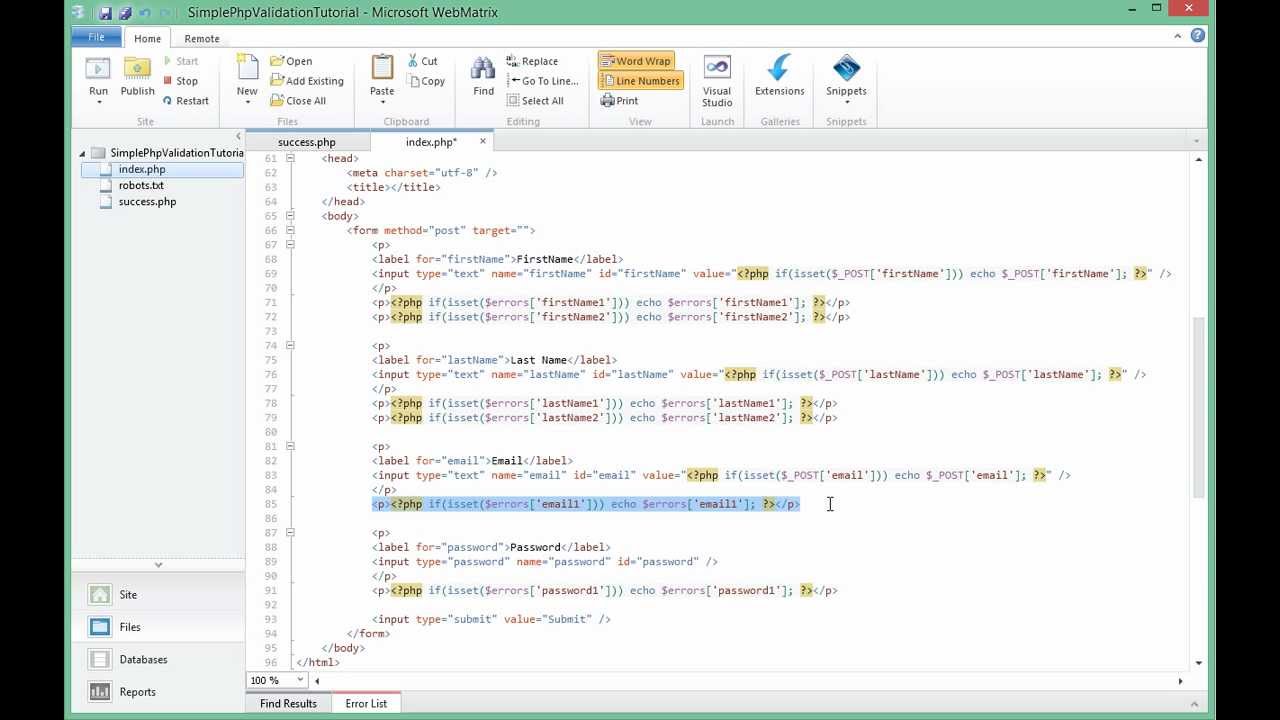Click Close All files
This screenshot has height=720, width=1280.
298,101
